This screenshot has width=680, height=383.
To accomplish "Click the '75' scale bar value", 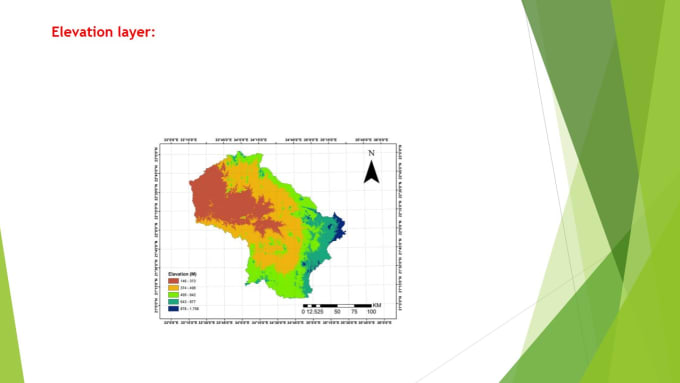I will point(354,312).
